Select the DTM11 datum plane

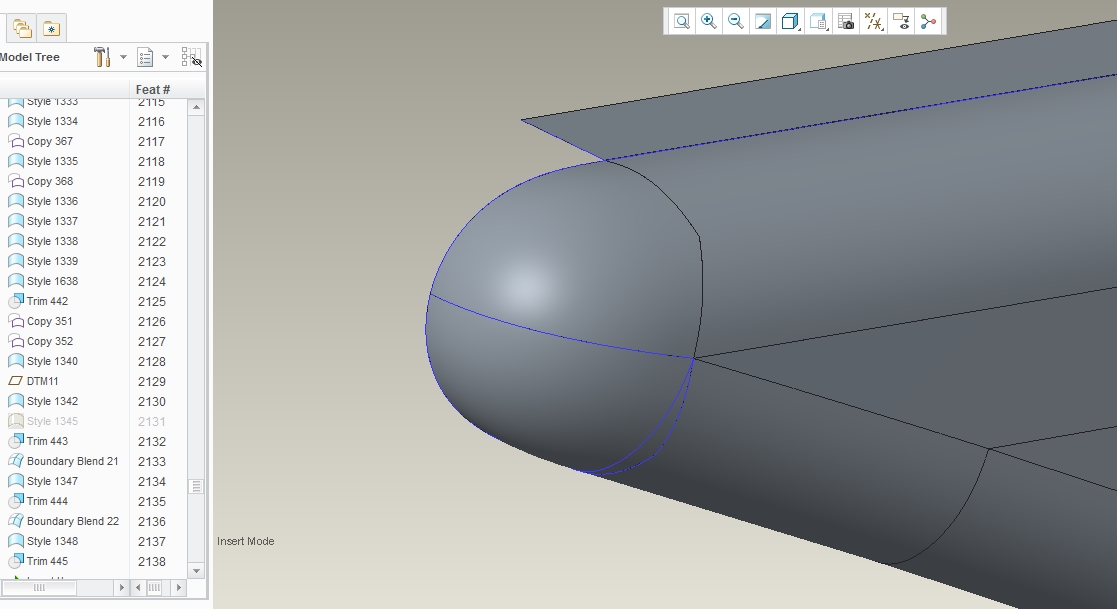[42, 381]
